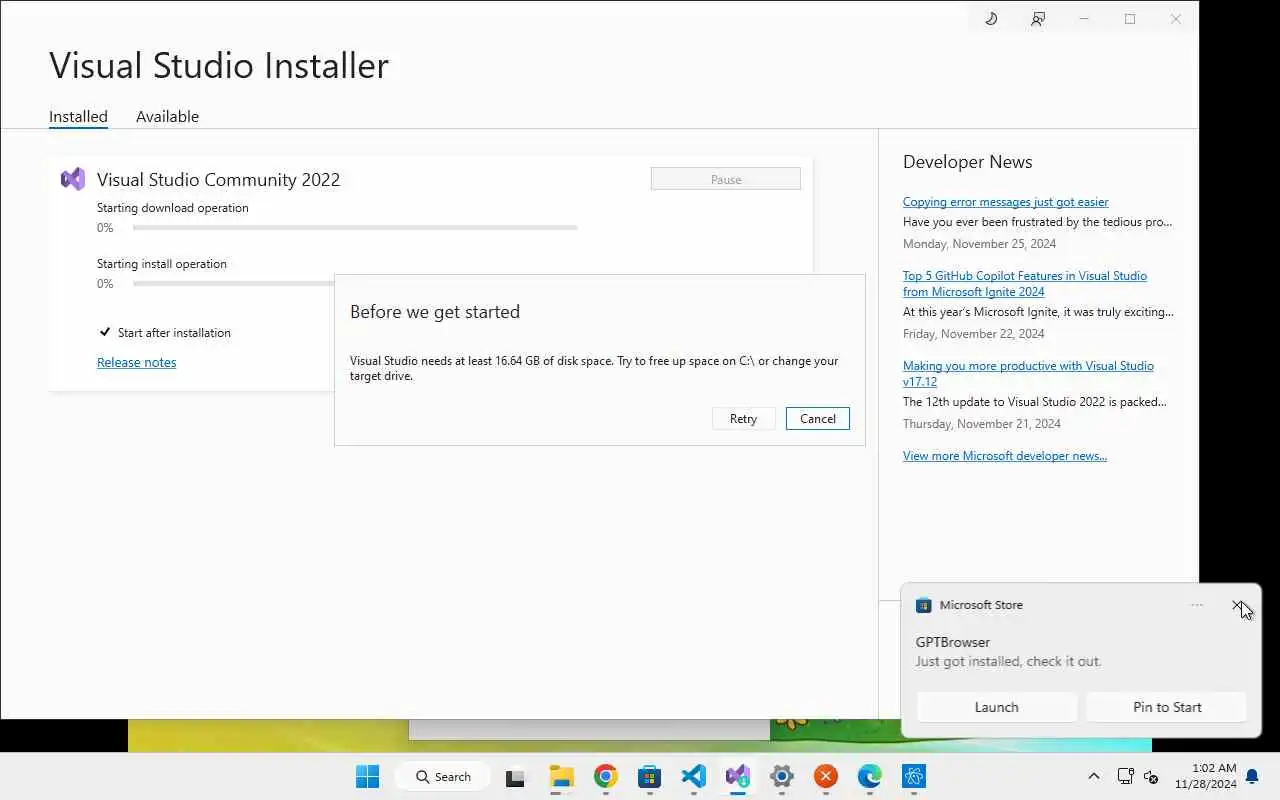Open Microsoft Store from the taskbar
The image size is (1280, 800).
(649, 776)
